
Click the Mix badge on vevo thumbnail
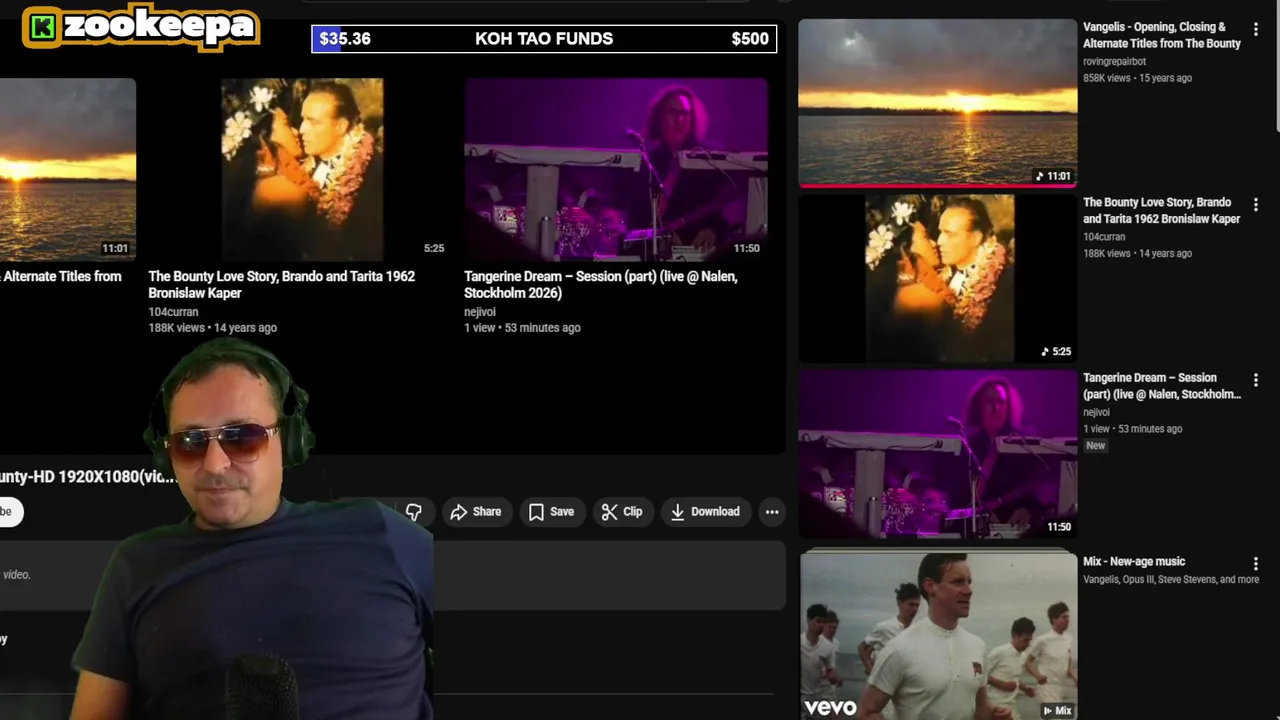(x=1057, y=711)
